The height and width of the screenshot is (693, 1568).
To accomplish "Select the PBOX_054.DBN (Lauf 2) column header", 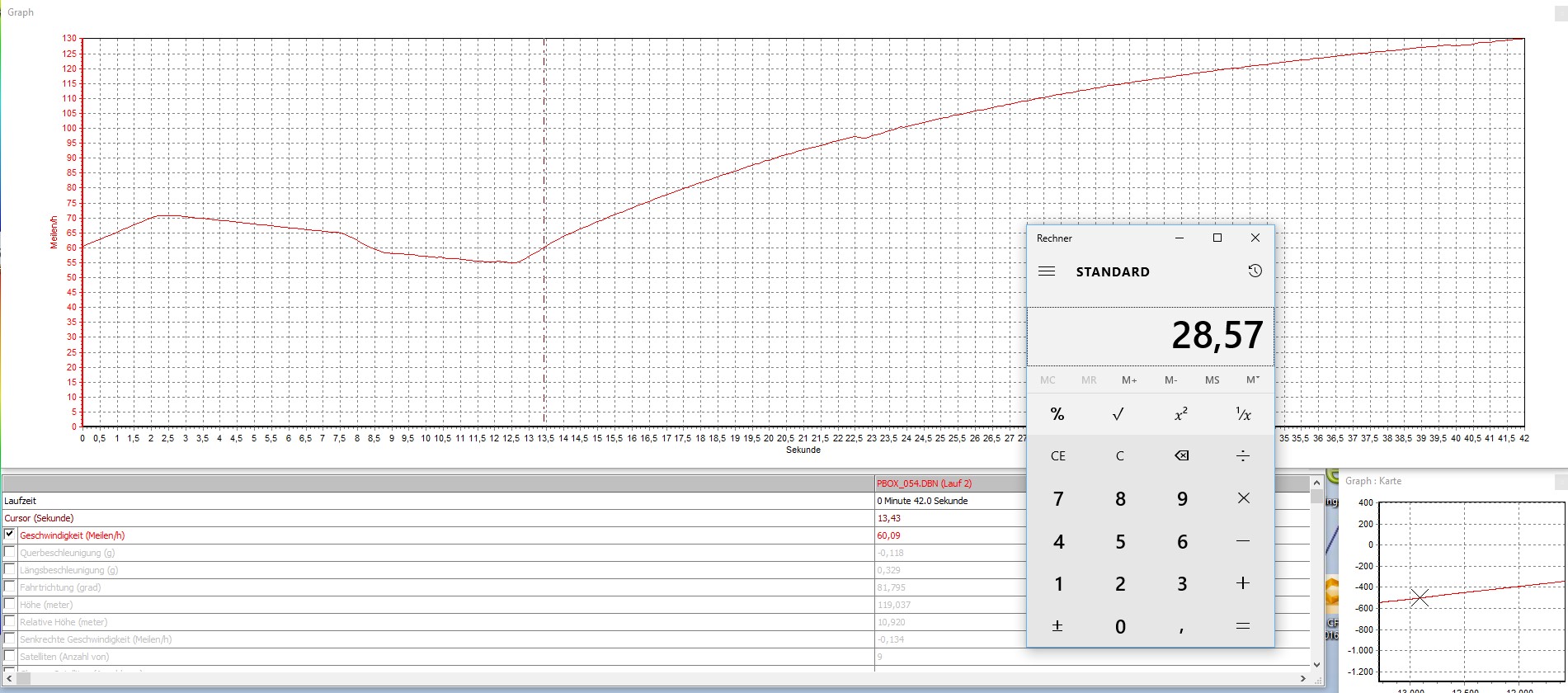I will [x=925, y=483].
